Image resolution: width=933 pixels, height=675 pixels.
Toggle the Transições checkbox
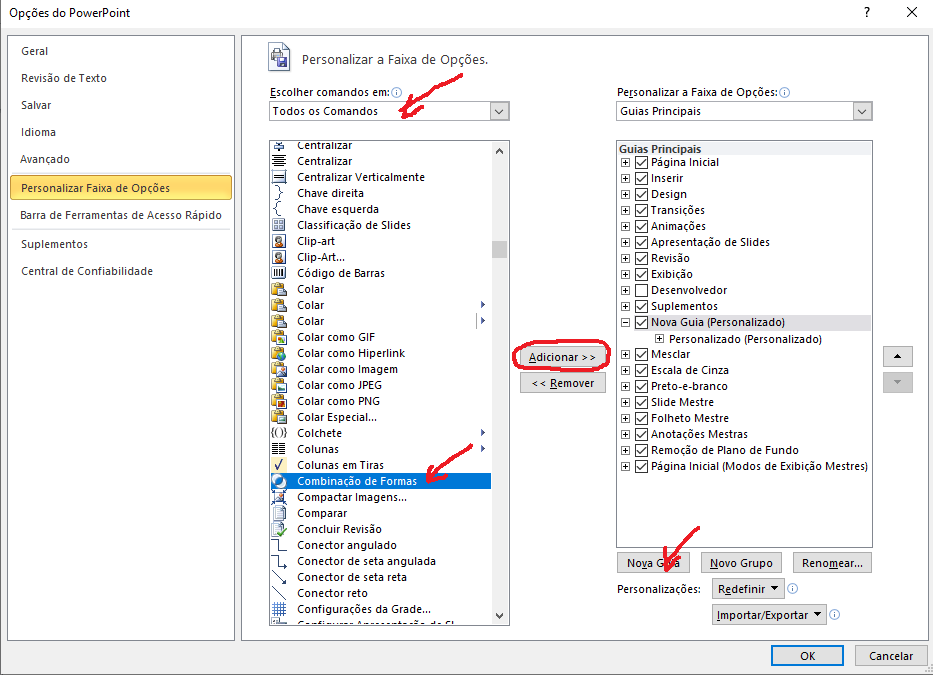tap(641, 210)
